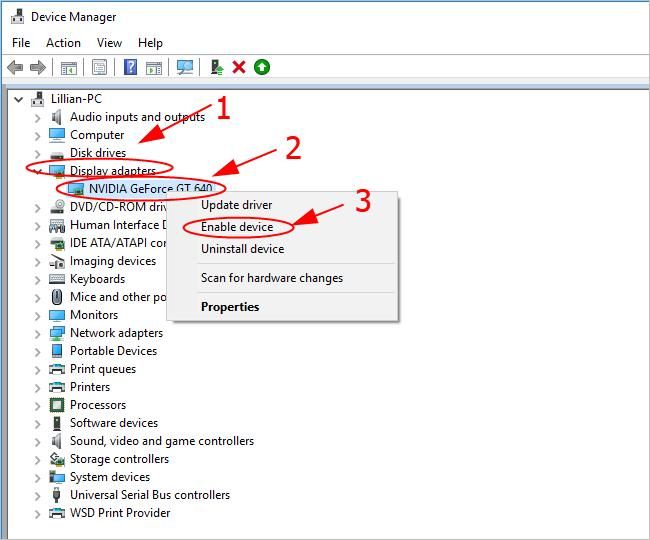Choose Enable device from context menu

(x=237, y=227)
